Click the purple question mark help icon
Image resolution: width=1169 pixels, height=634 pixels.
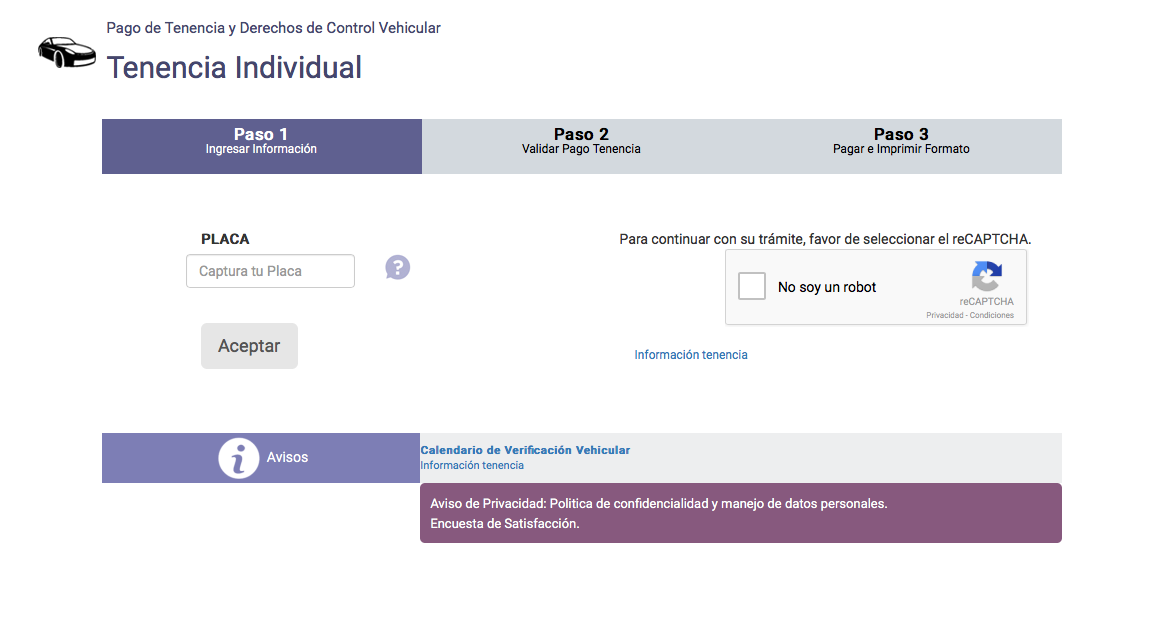398,268
